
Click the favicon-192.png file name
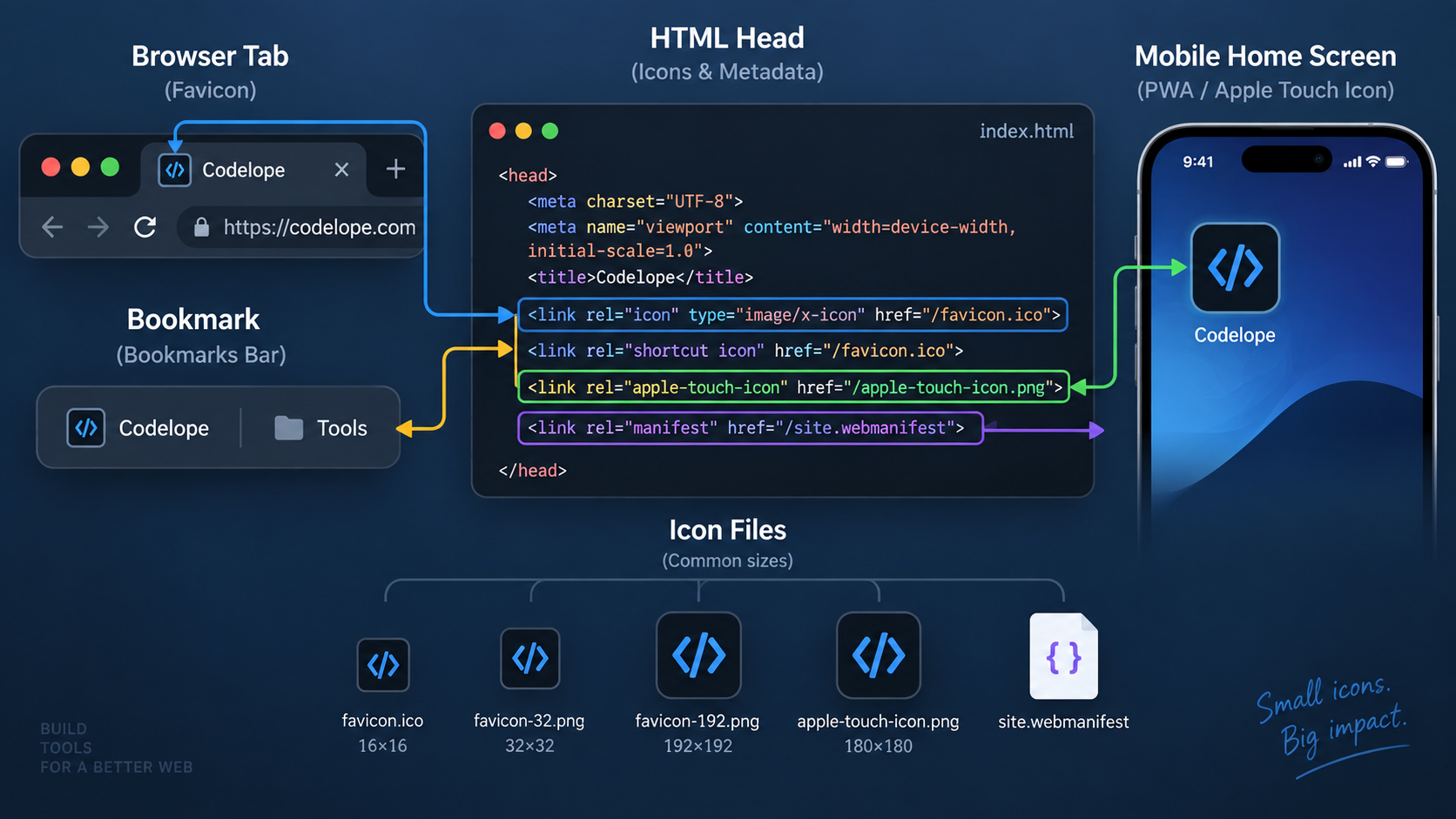[698, 721]
